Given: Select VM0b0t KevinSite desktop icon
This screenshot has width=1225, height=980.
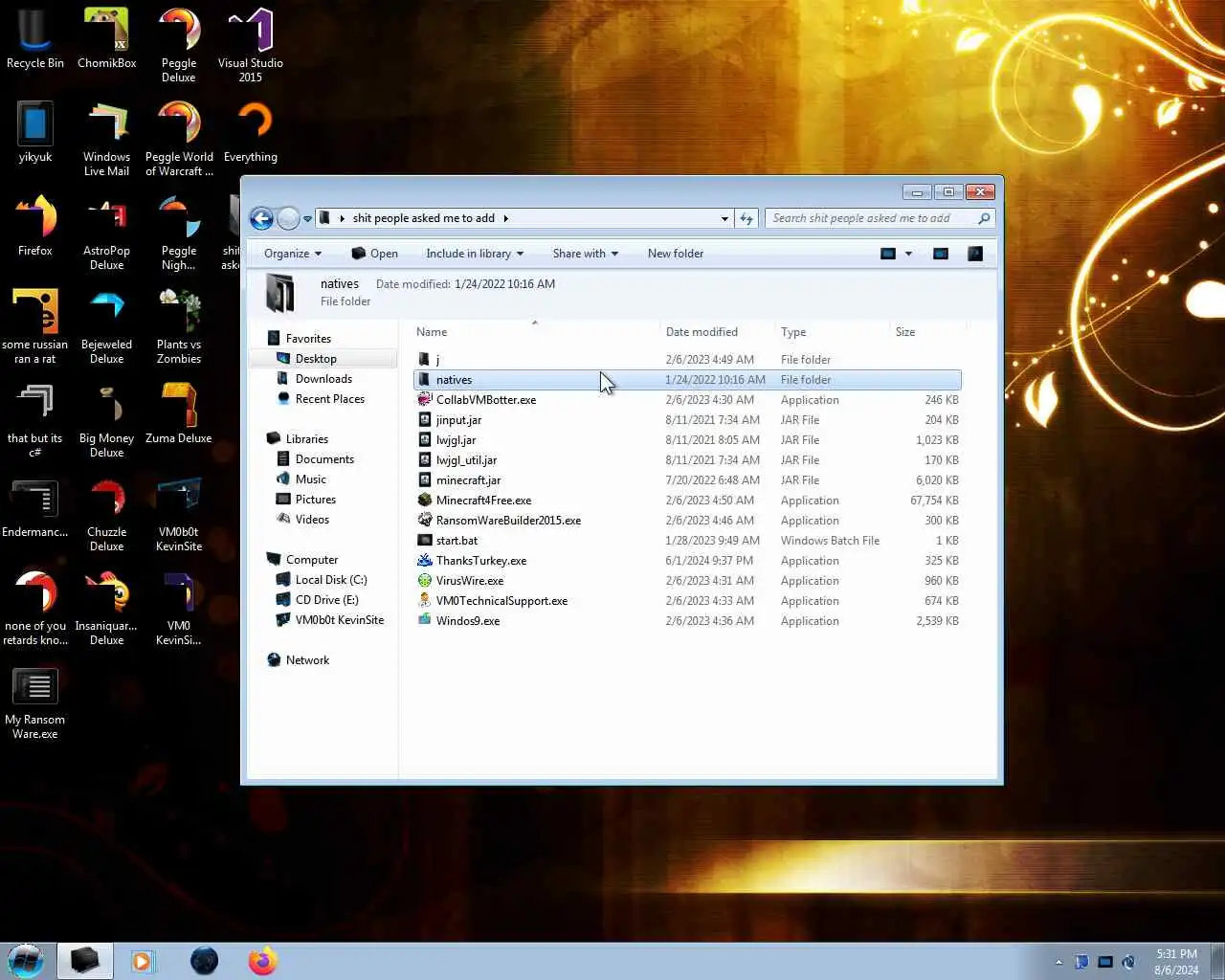Looking at the screenshot, I should click(x=179, y=515).
